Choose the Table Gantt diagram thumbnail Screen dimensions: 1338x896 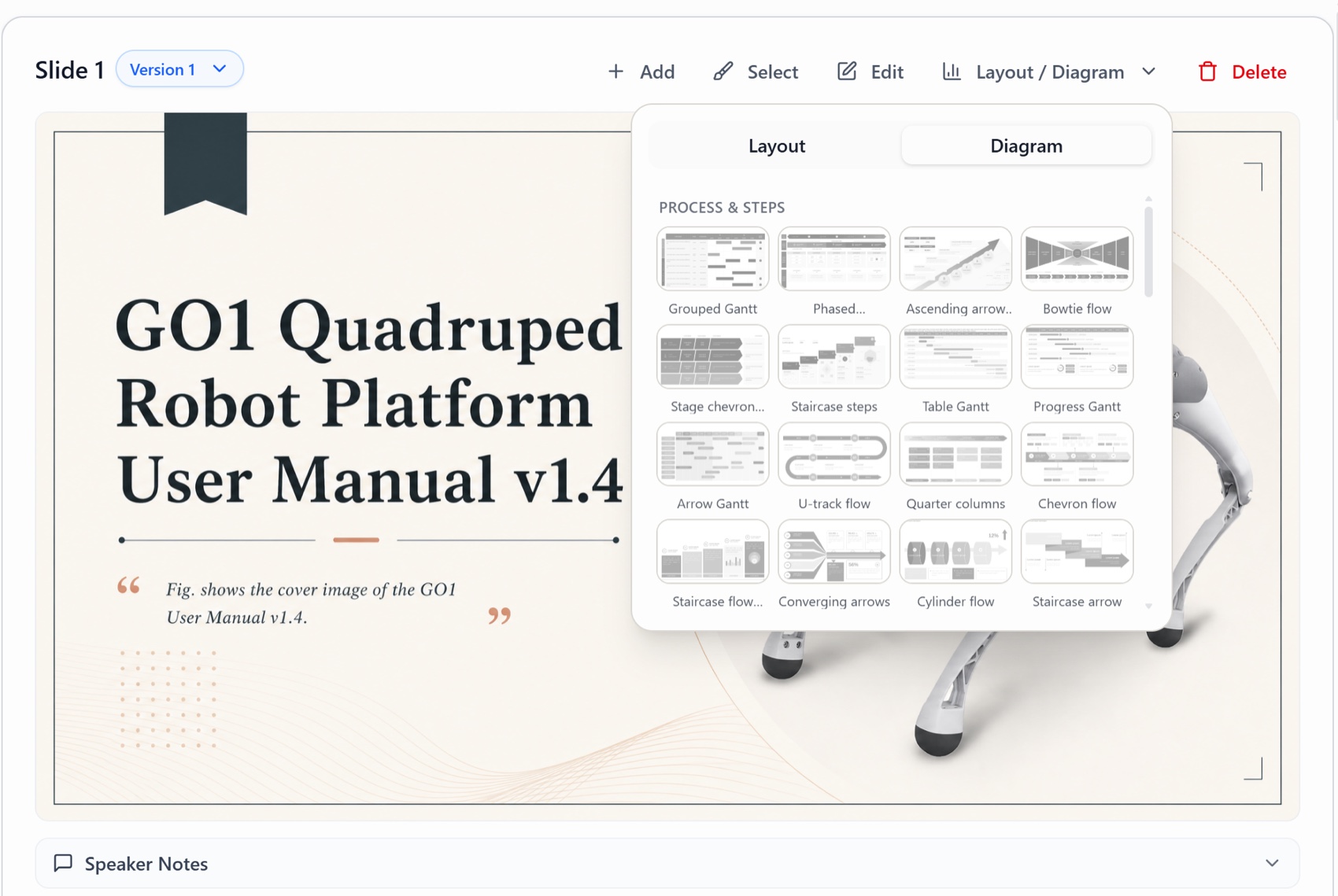pyautogui.click(x=955, y=356)
